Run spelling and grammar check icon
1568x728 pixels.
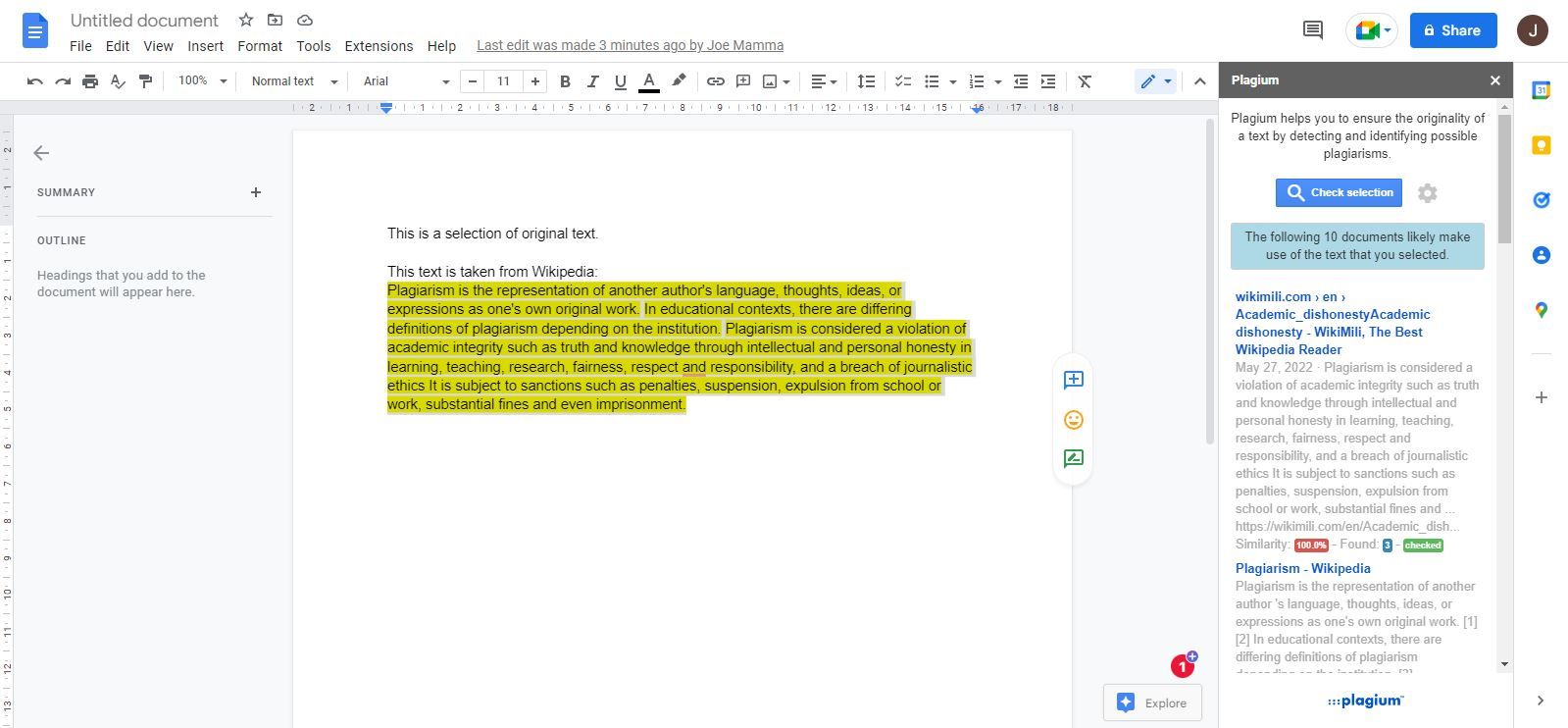[118, 81]
